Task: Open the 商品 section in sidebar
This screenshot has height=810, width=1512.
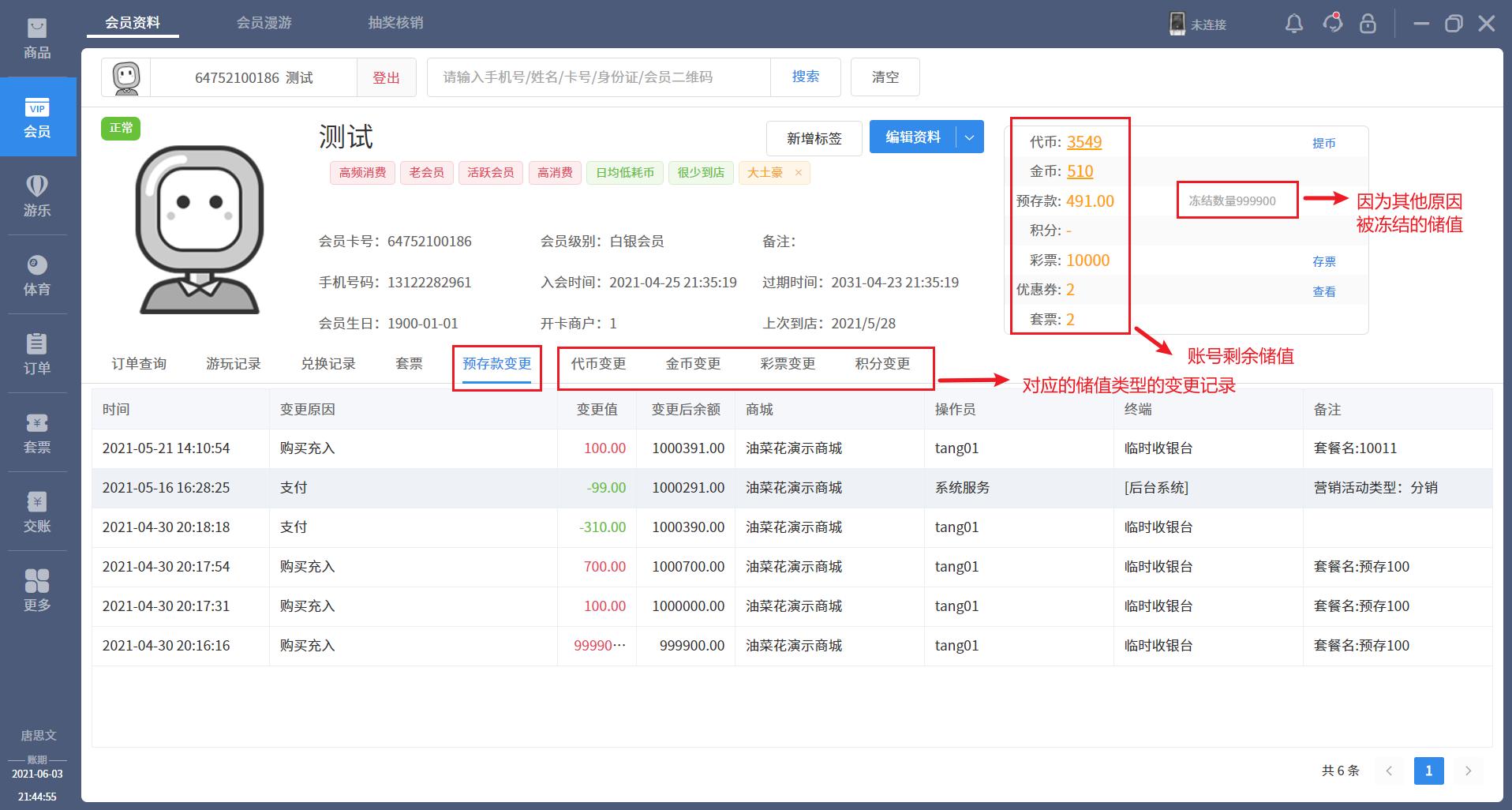Action: tap(37, 39)
